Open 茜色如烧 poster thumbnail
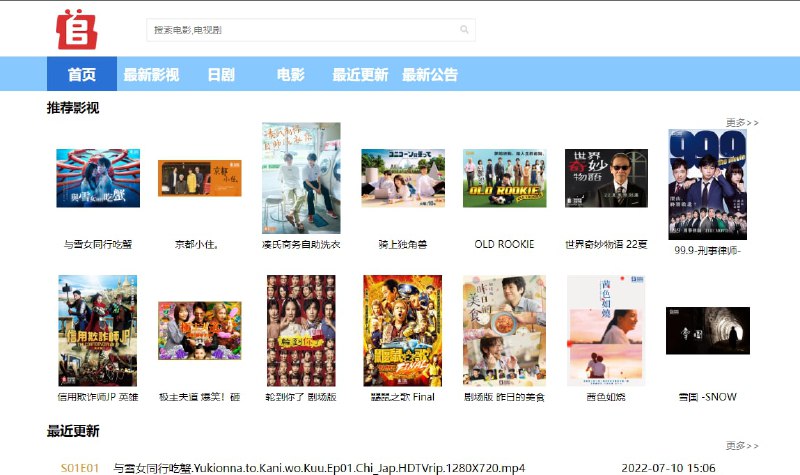Screen dimensions: 800x475 click(x=606, y=331)
